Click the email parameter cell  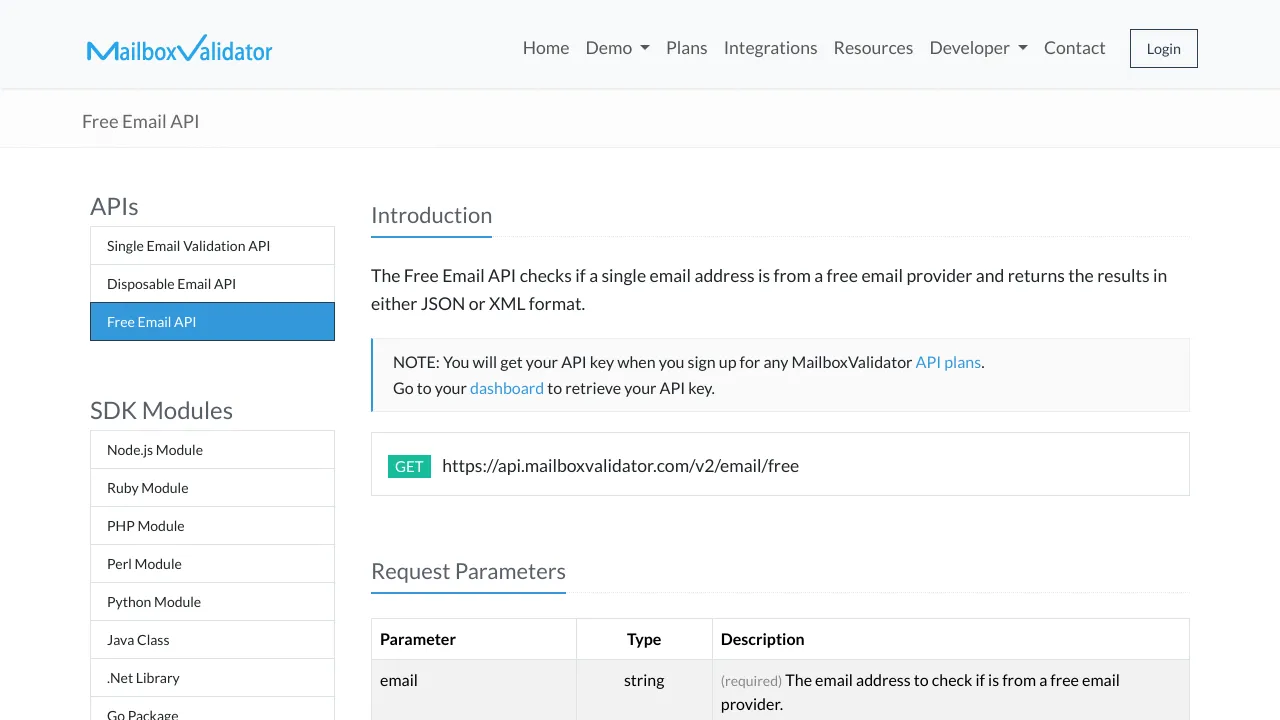pos(474,692)
